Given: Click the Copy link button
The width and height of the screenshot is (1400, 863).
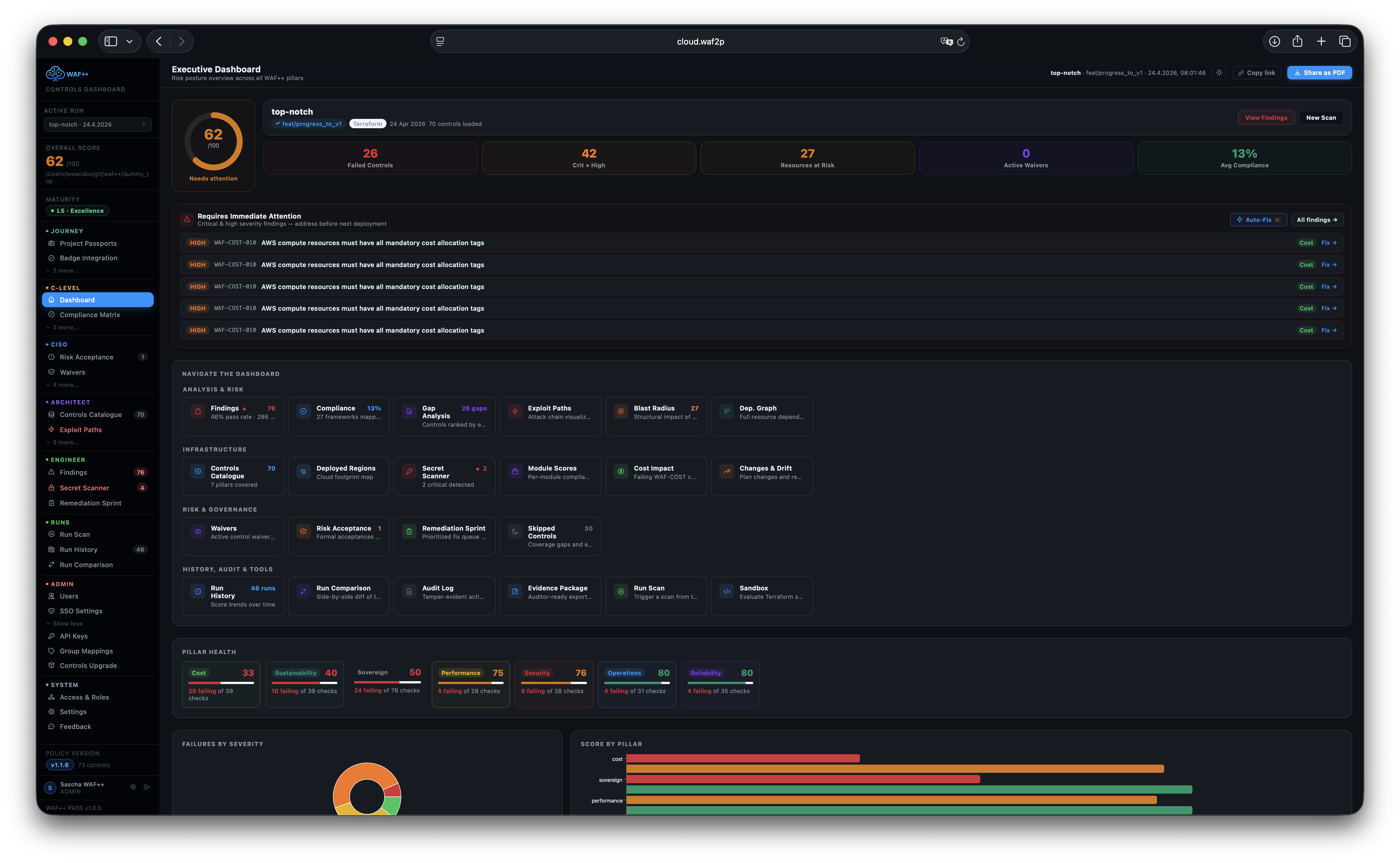Looking at the screenshot, I should point(1256,73).
